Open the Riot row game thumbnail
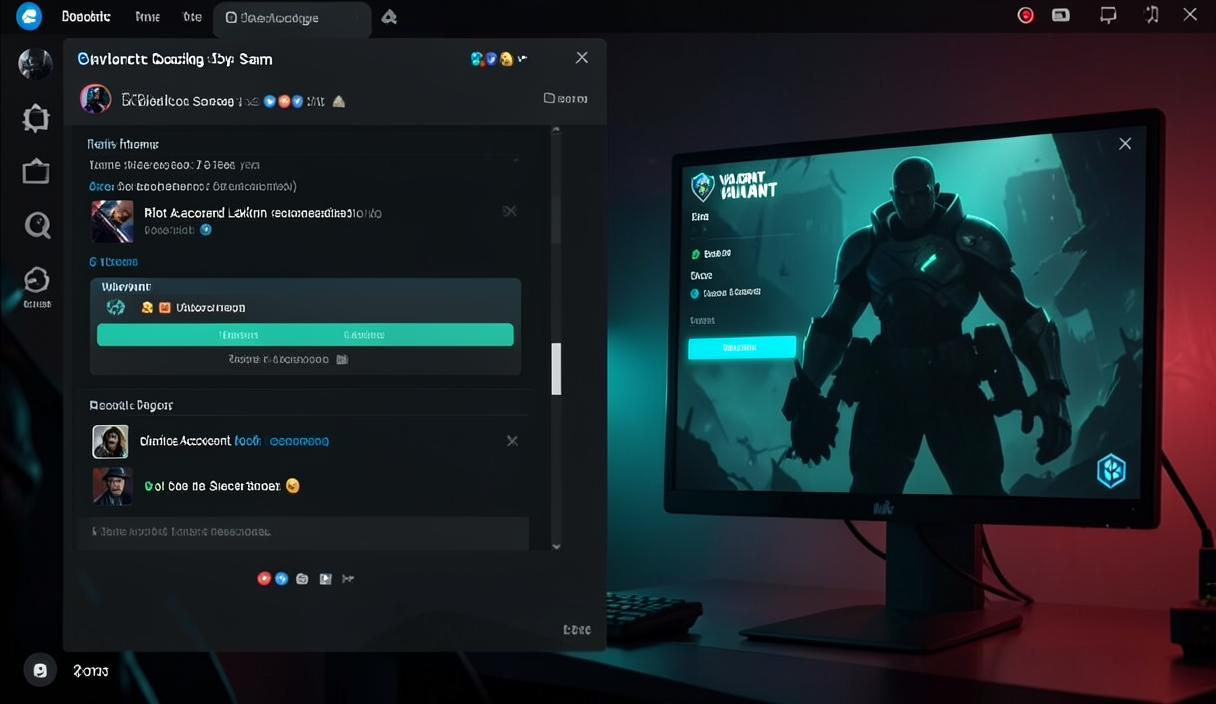The width and height of the screenshot is (1216, 704). [112, 221]
